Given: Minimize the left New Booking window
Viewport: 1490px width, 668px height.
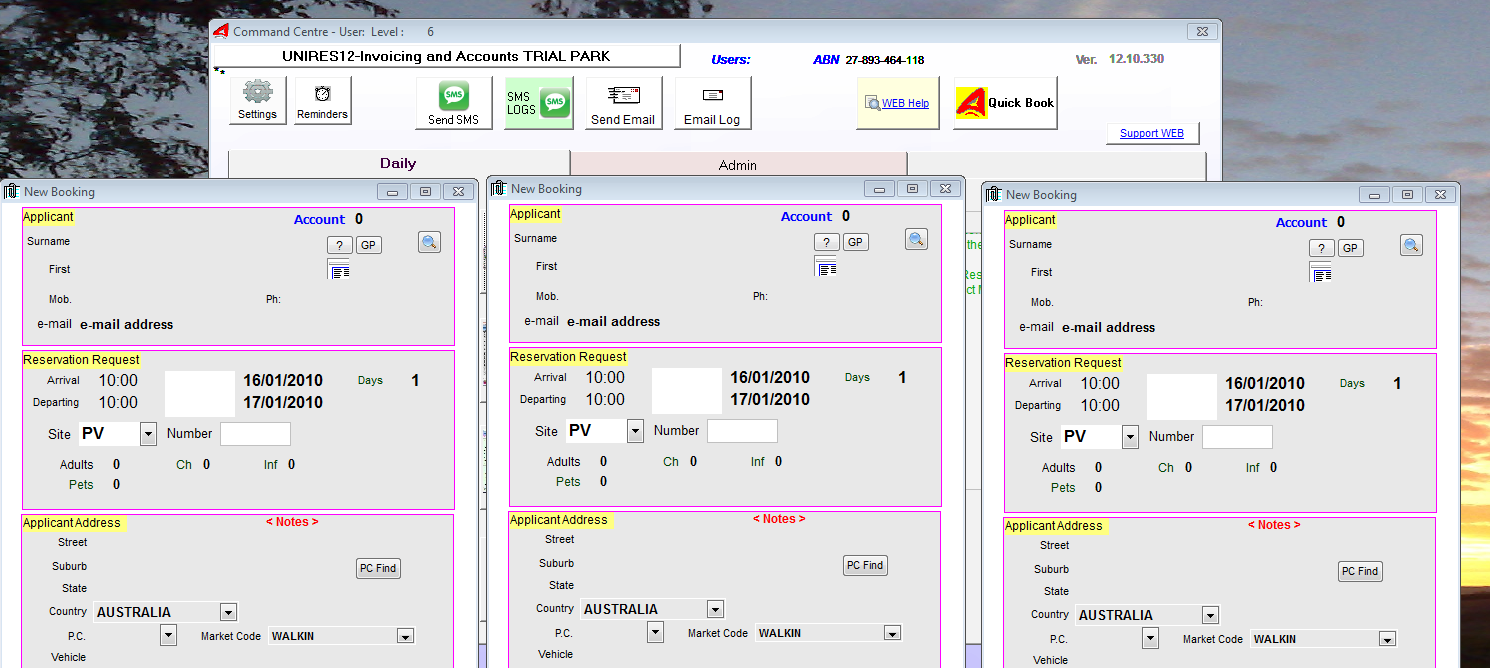Looking at the screenshot, I should 393,191.
